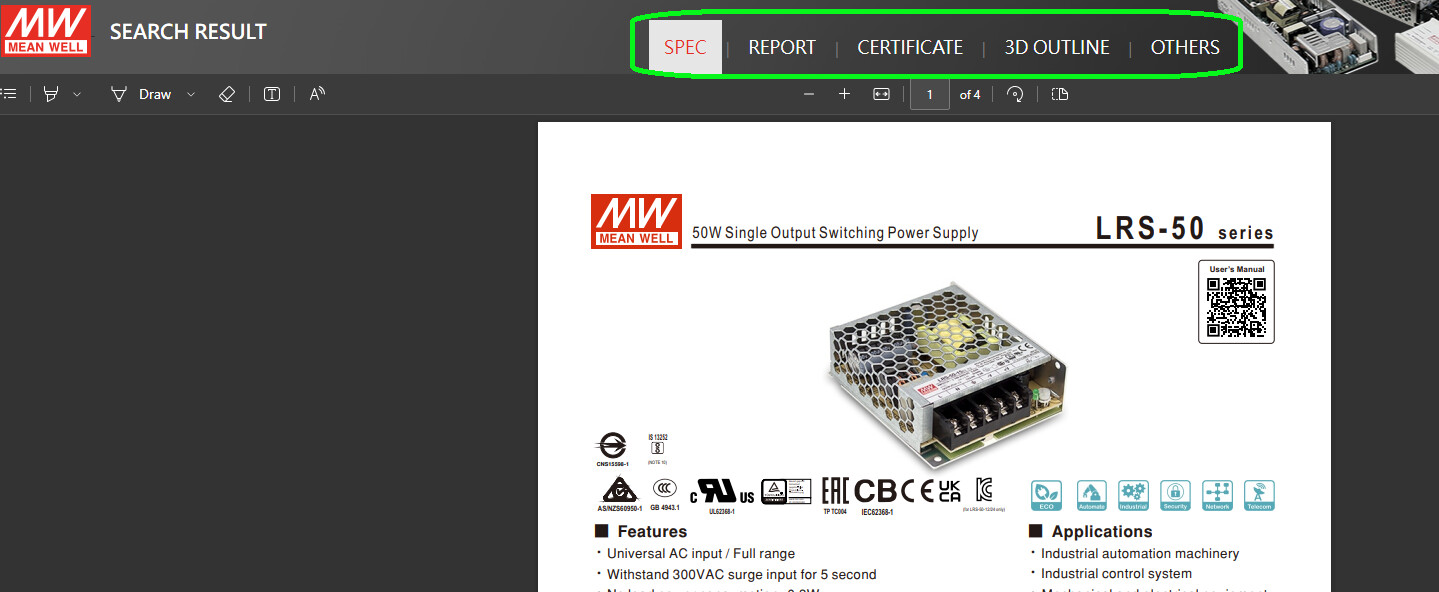Open the table of contents icon
This screenshot has width=1439, height=592.
point(9,94)
